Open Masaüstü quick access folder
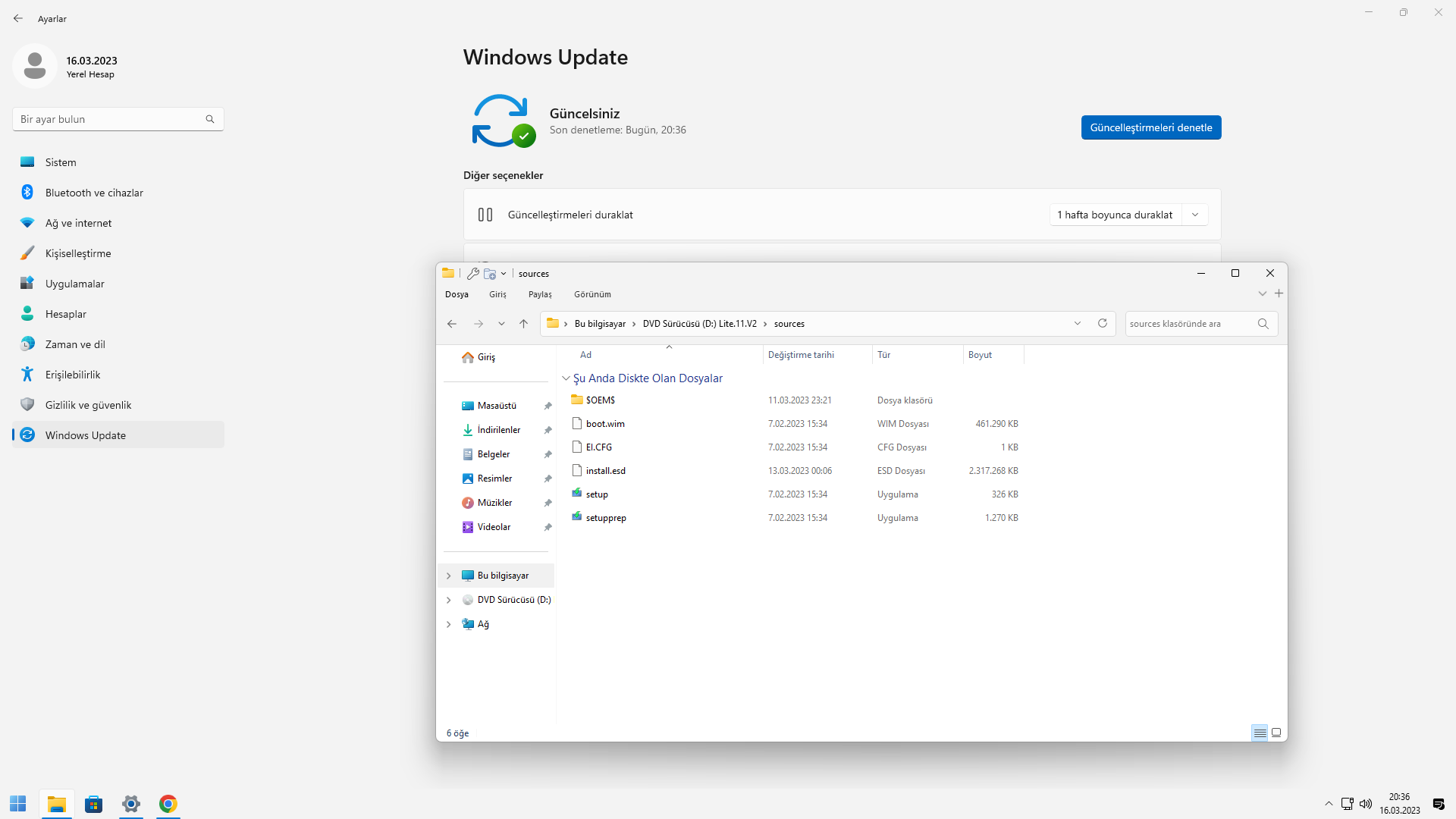The width and height of the screenshot is (1456, 819). [497, 406]
